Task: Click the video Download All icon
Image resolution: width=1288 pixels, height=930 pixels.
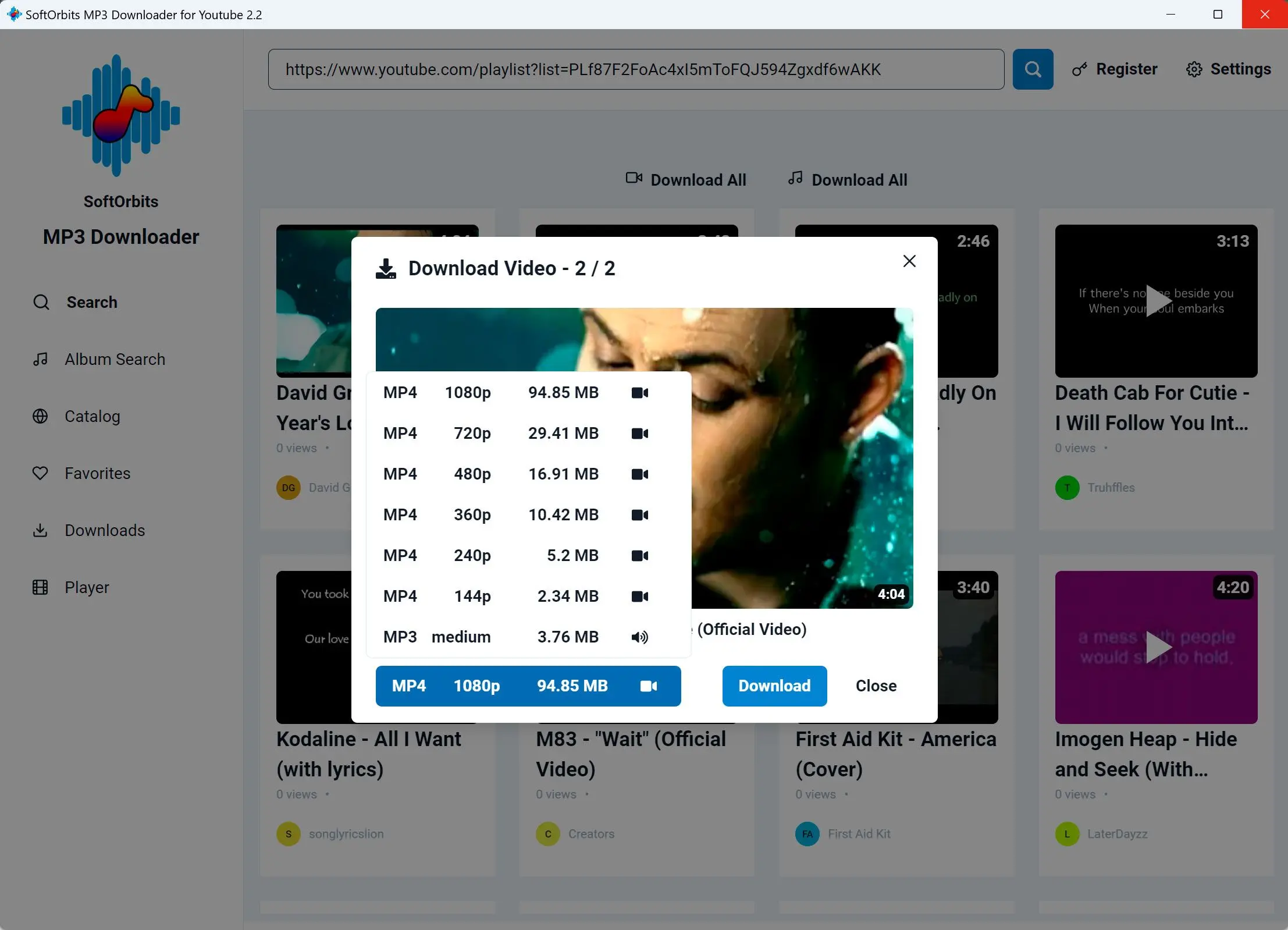Action: 634,178
